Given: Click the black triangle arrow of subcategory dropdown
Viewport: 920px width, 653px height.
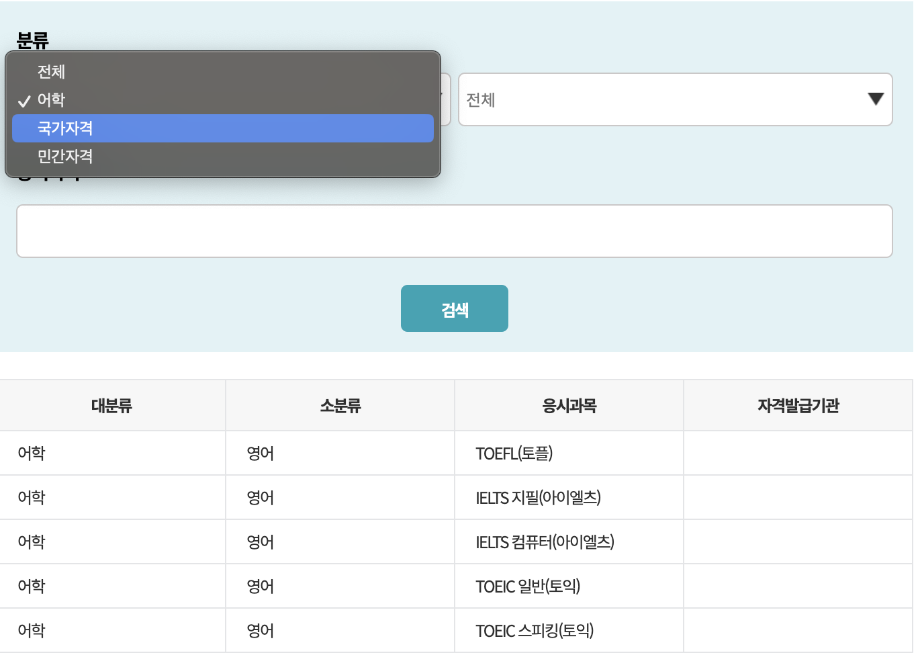Looking at the screenshot, I should pos(876,99).
